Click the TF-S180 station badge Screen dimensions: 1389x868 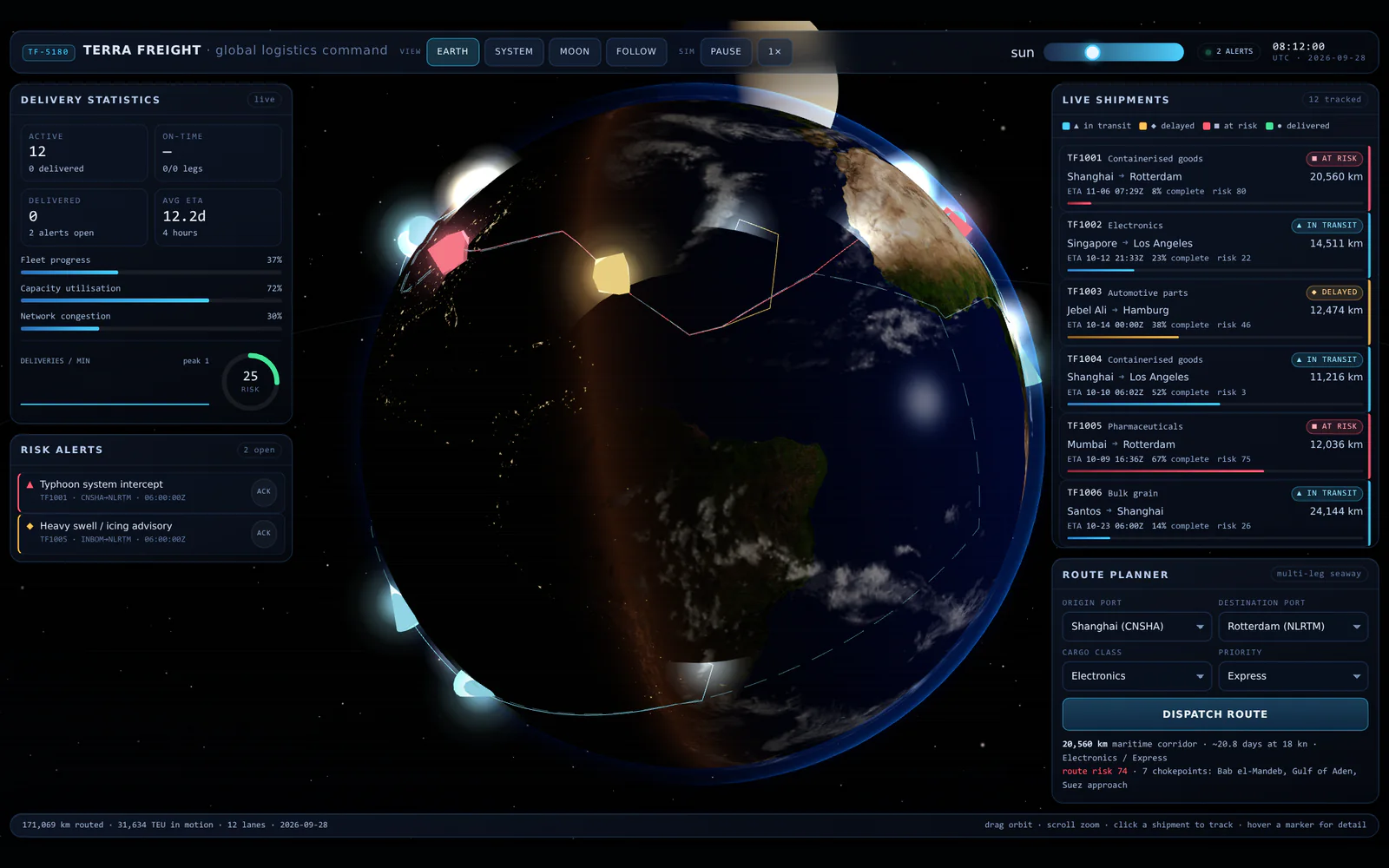tap(49, 52)
